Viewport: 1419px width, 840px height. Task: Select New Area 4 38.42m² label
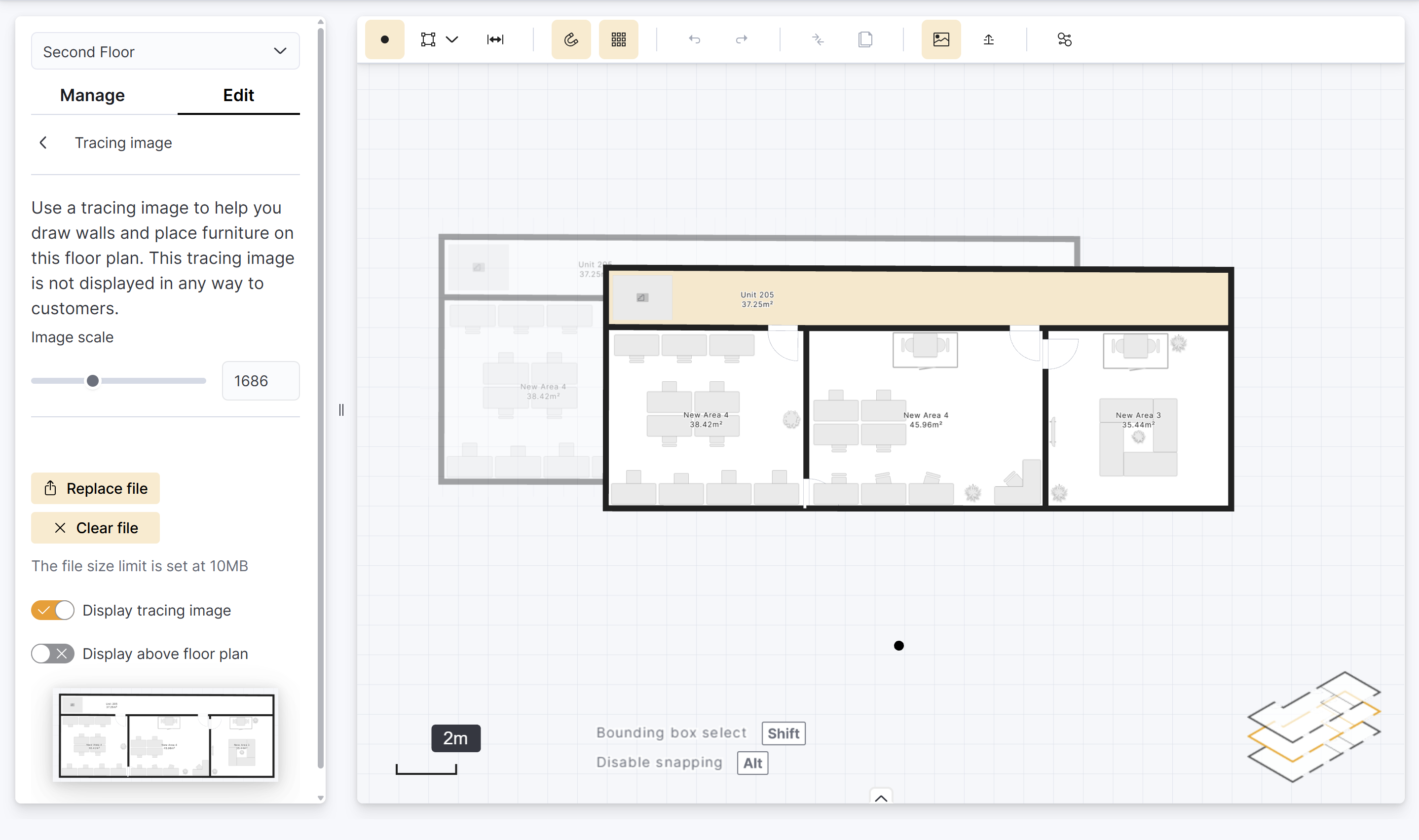[x=706, y=420]
